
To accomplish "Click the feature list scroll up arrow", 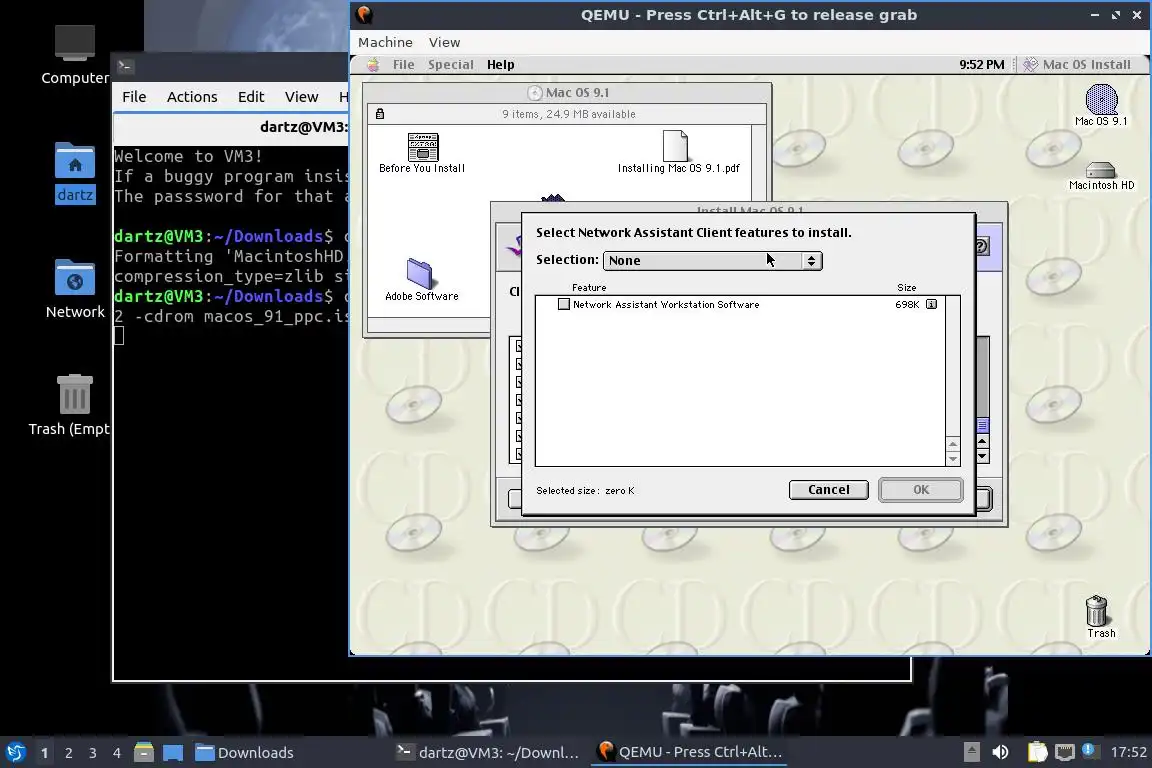I will [x=953, y=444].
